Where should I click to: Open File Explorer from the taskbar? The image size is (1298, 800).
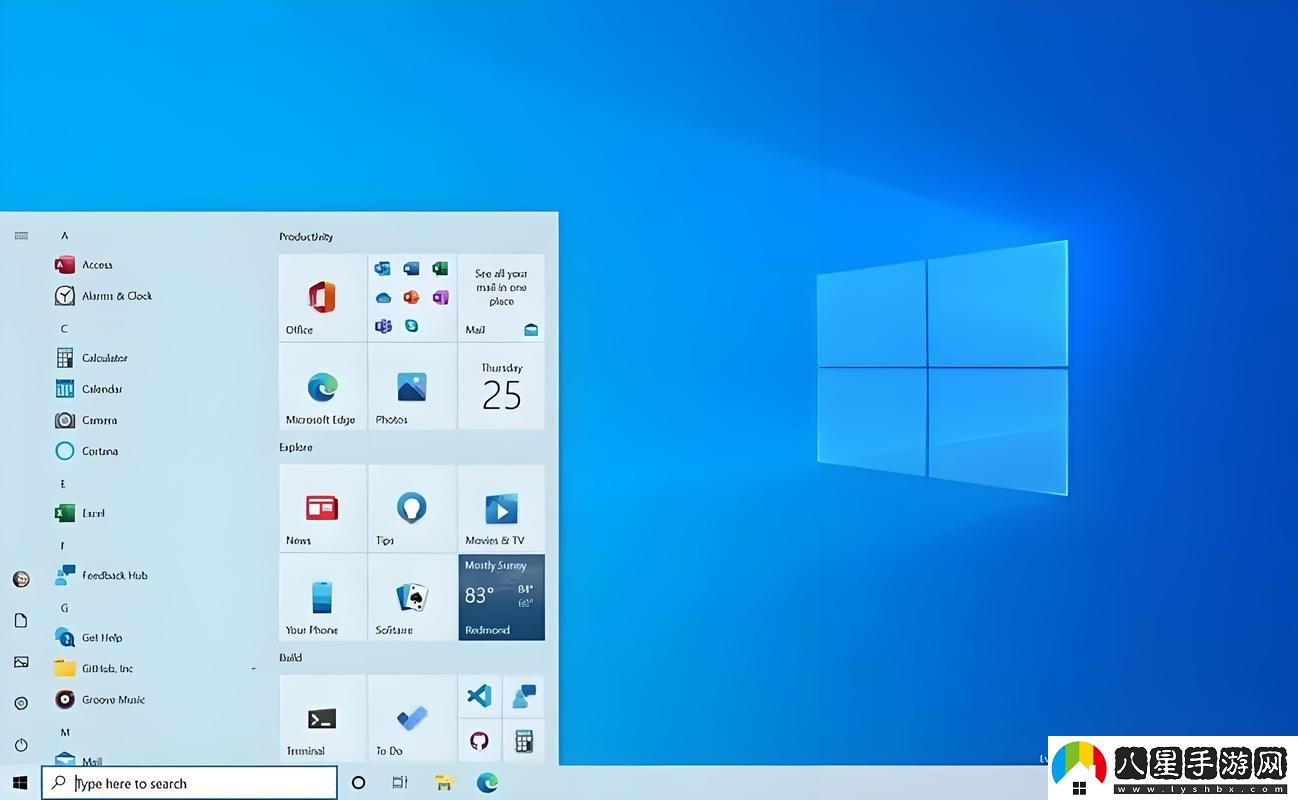[443, 783]
